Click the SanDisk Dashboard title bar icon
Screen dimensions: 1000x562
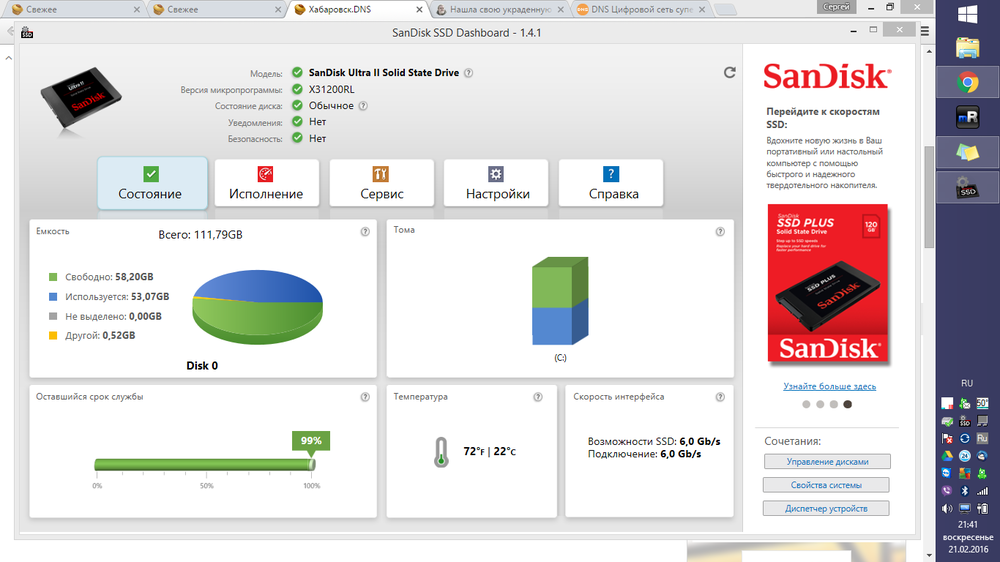[x=27, y=33]
